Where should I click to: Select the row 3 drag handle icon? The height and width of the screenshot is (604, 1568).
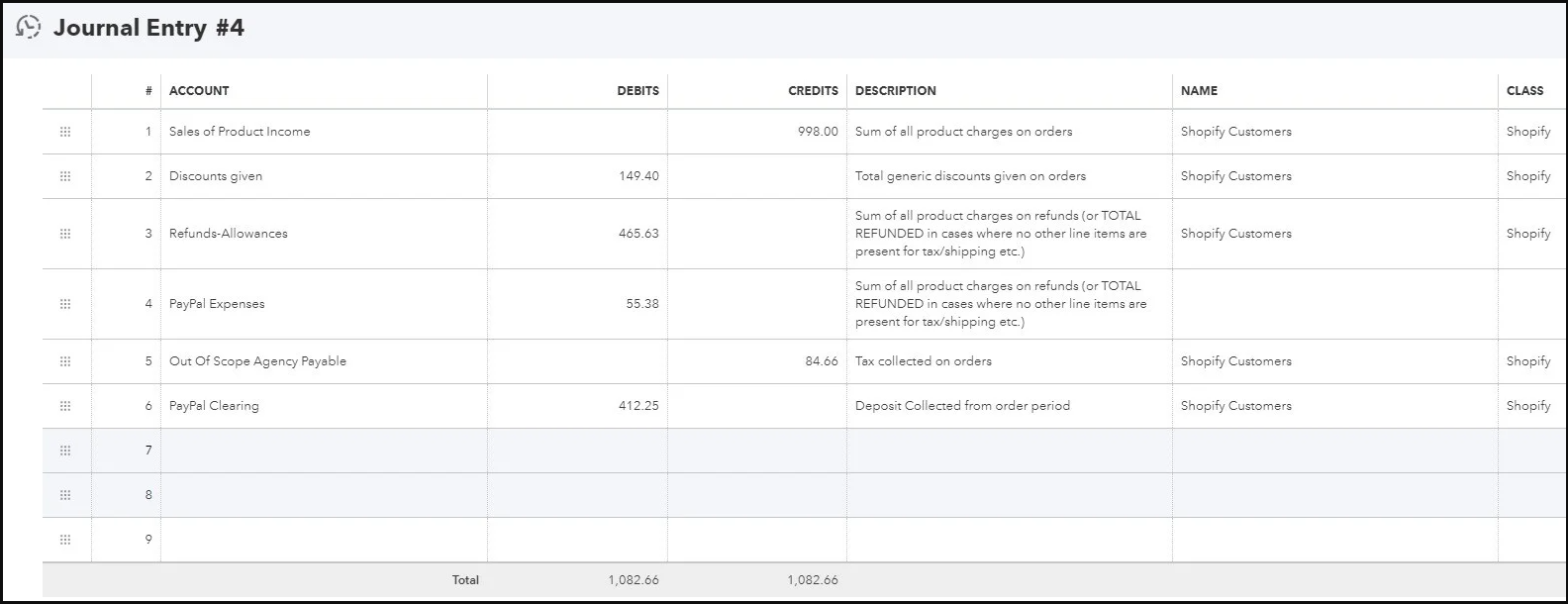click(x=65, y=234)
